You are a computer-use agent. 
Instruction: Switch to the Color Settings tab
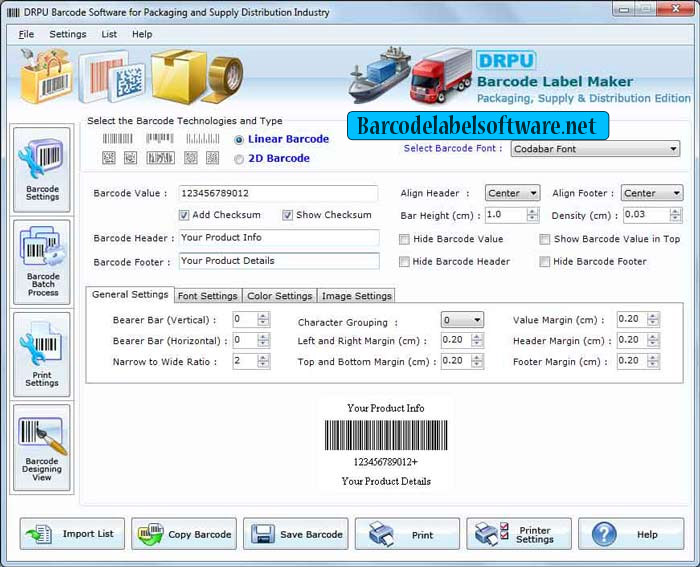[x=279, y=296]
